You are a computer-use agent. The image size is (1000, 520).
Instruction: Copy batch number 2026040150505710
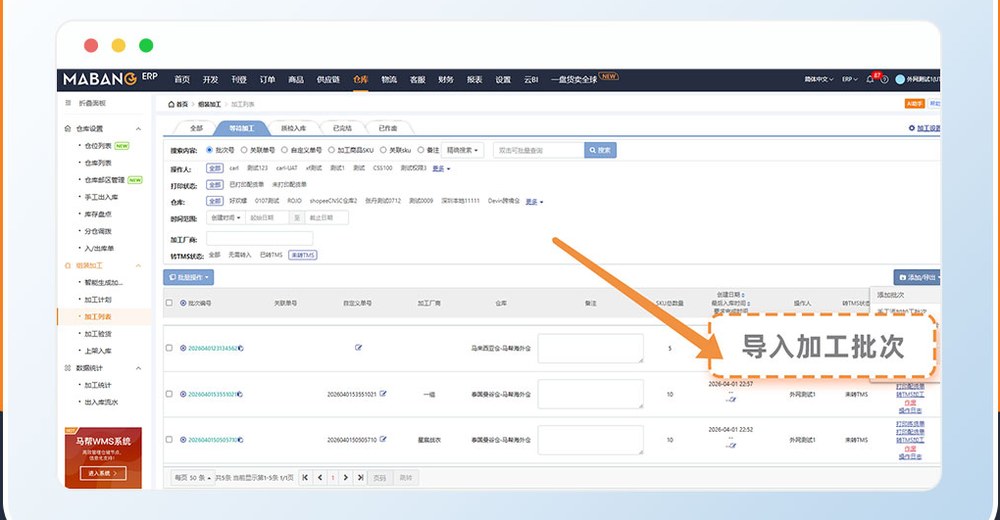pyautogui.click(x=240, y=440)
